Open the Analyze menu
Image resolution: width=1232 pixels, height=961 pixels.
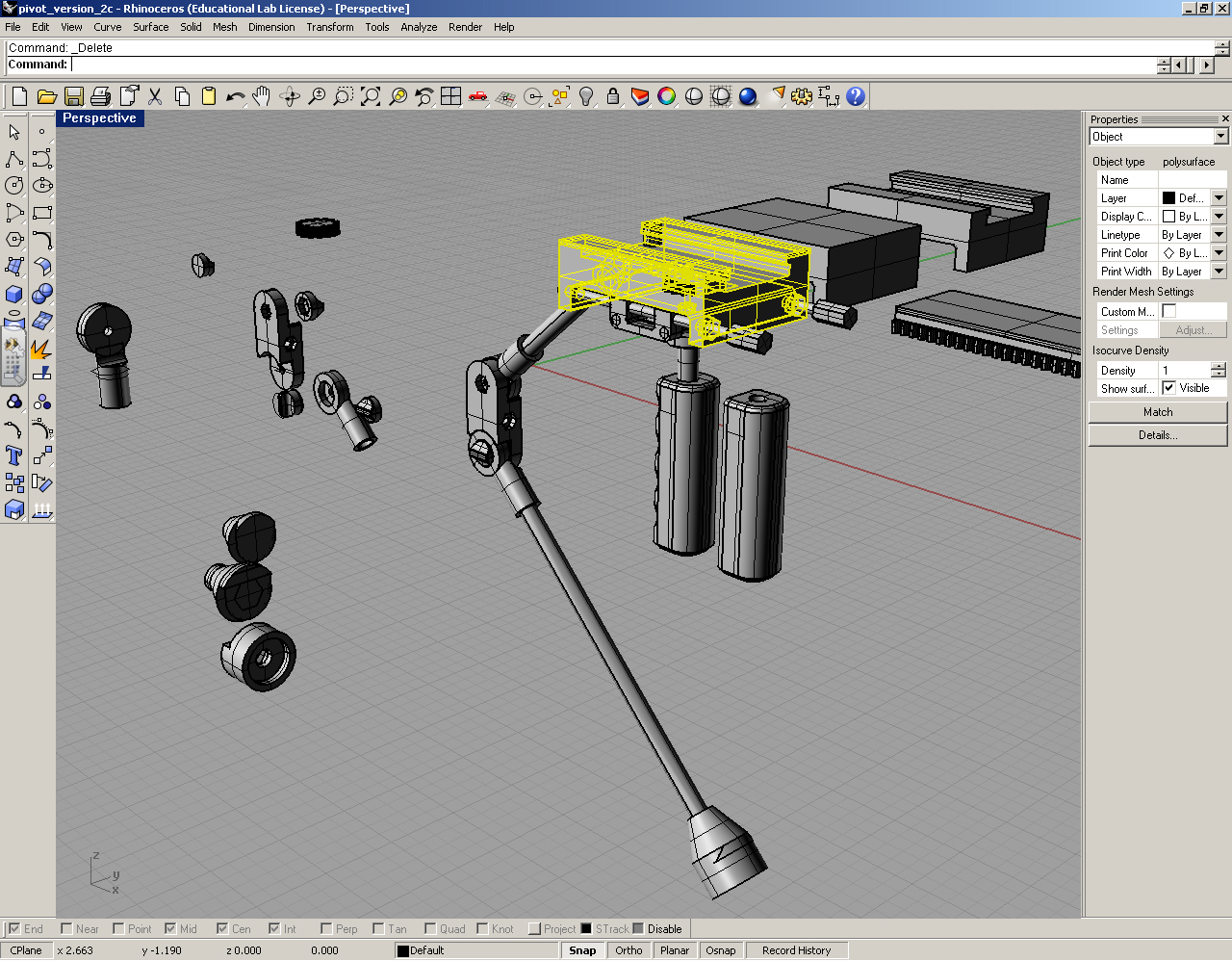click(x=419, y=27)
